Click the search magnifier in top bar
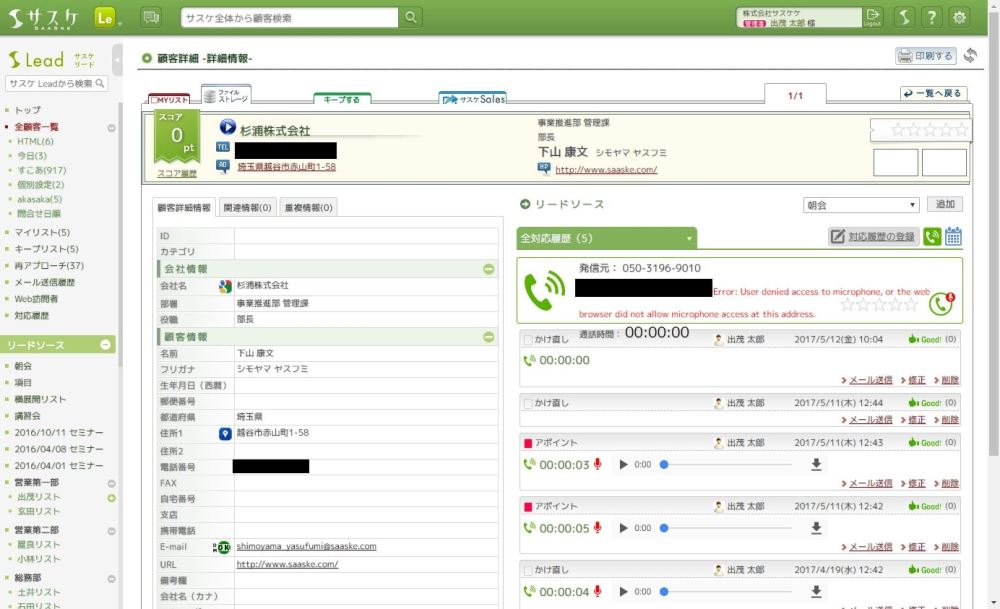The height and width of the screenshot is (609, 1000). pos(411,18)
